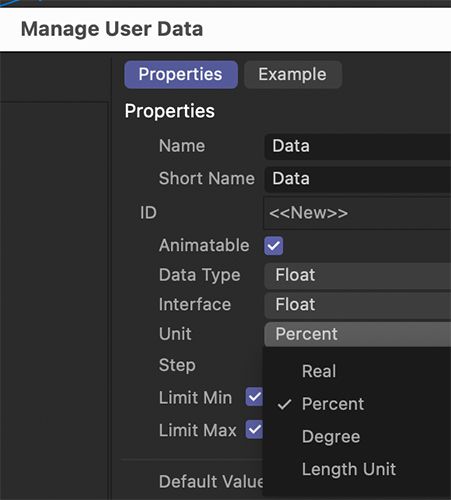Open the Interface dropdown
Image resolution: width=451 pixels, height=500 pixels.
click(x=358, y=305)
